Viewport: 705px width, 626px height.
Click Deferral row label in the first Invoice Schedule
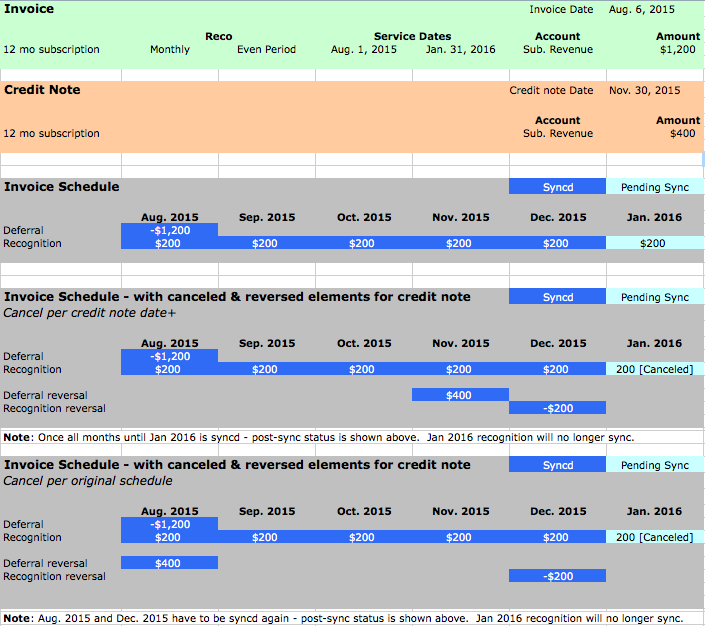(x=23, y=231)
